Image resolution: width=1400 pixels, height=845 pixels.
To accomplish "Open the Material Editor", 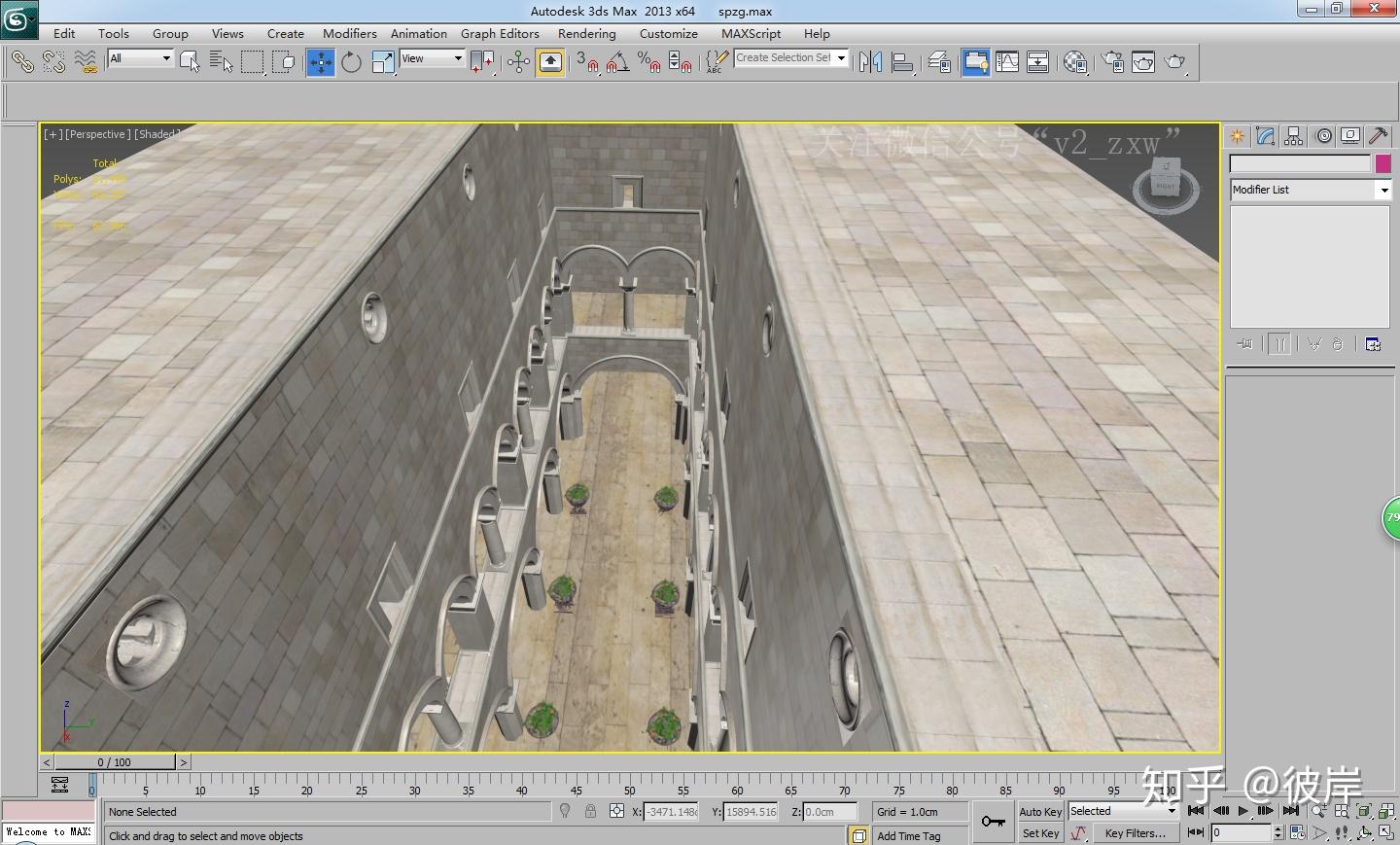I will tap(1075, 62).
